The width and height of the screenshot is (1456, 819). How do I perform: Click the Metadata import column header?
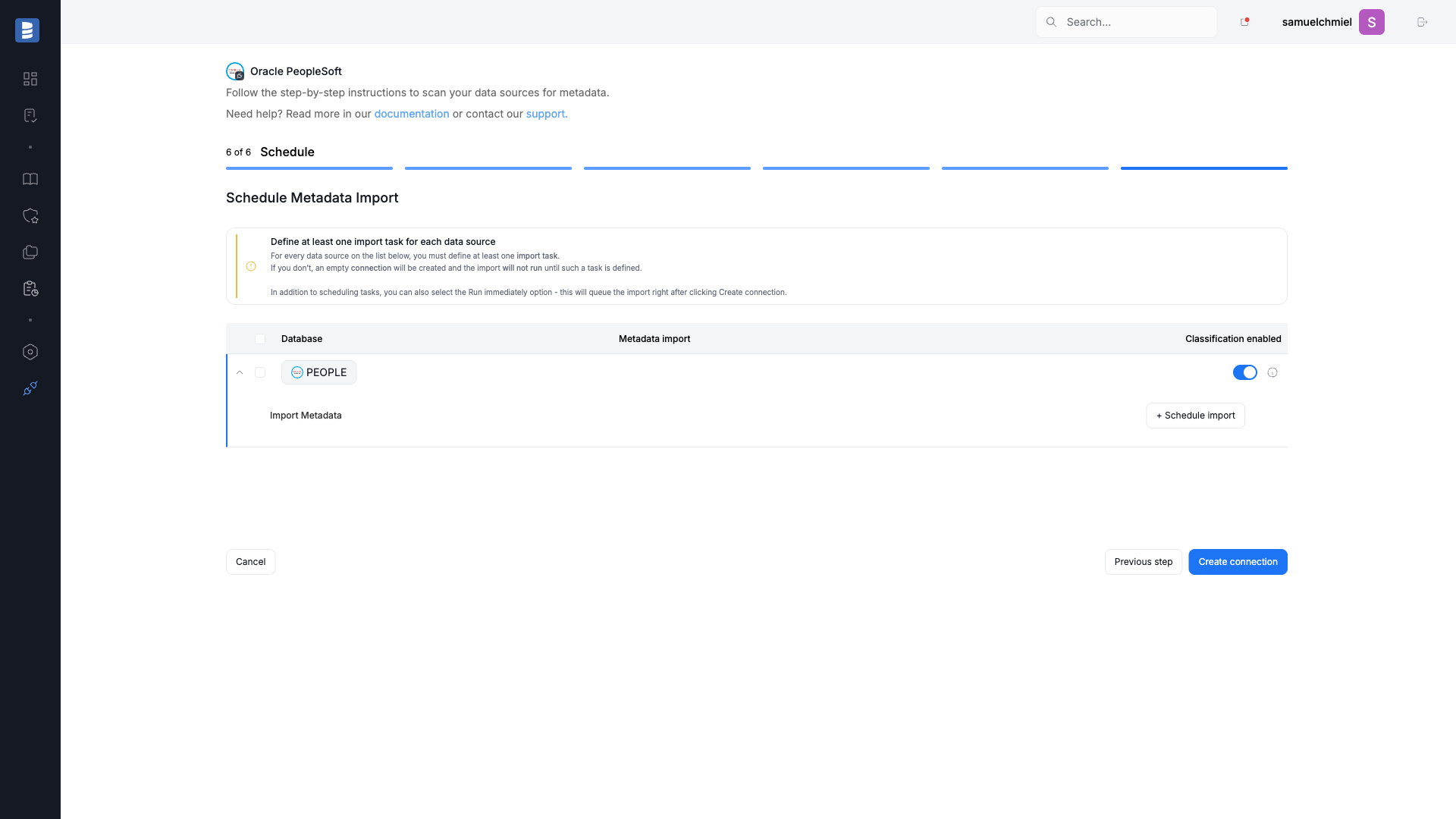(654, 339)
